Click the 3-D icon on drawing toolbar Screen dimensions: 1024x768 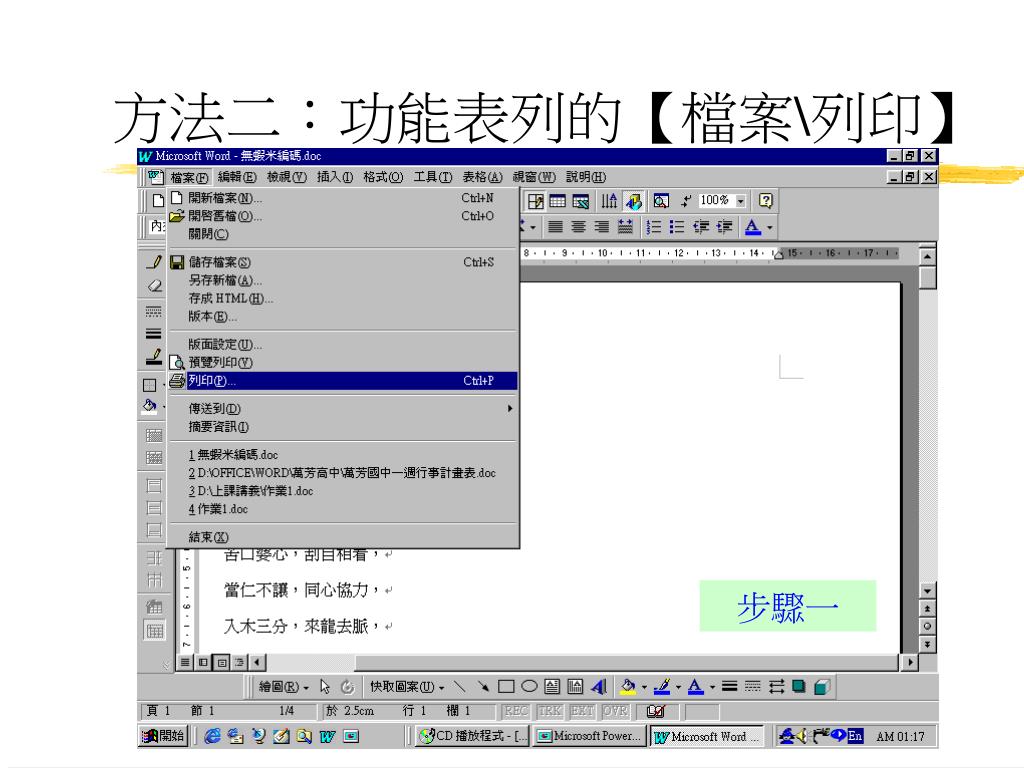click(x=822, y=687)
